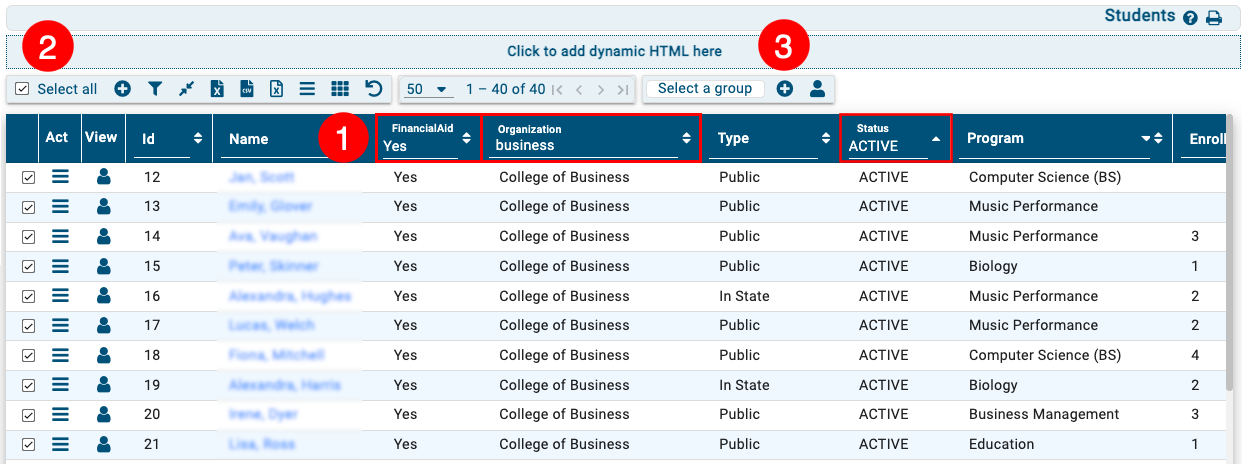Click the collapse arrows icon in toolbar
This screenshot has width=1242, height=464.
[185, 89]
